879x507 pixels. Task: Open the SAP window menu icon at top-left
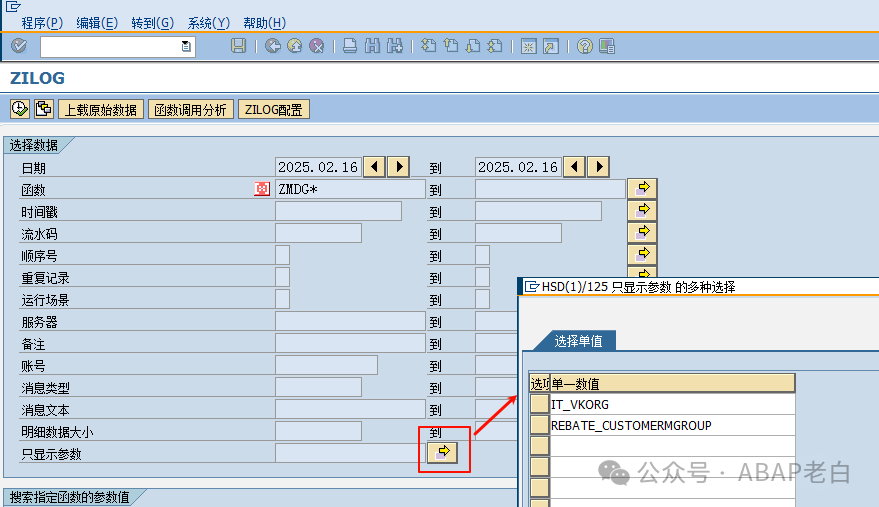[x=12, y=6]
